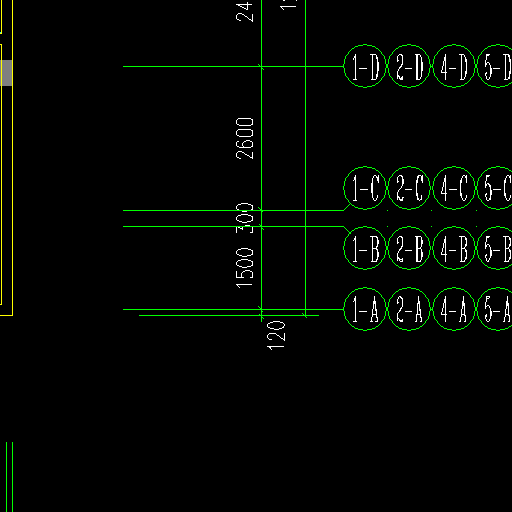This screenshot has width=512, height=512.
Task: Select the gray block on yellow wall
Action: (x=6, y=73)
